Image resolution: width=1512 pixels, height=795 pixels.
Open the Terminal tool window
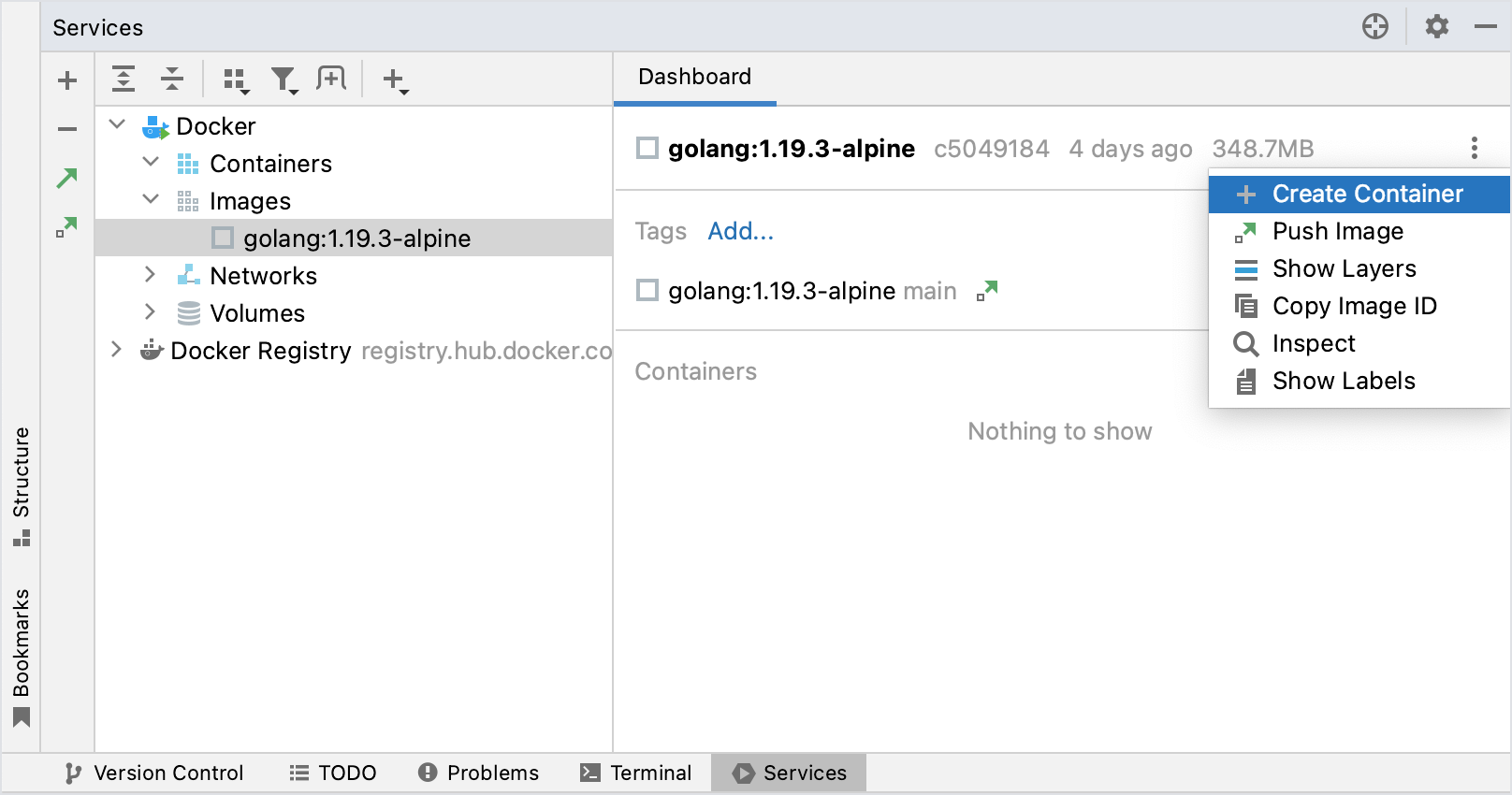pyautogui.click(x=636, y=773)
